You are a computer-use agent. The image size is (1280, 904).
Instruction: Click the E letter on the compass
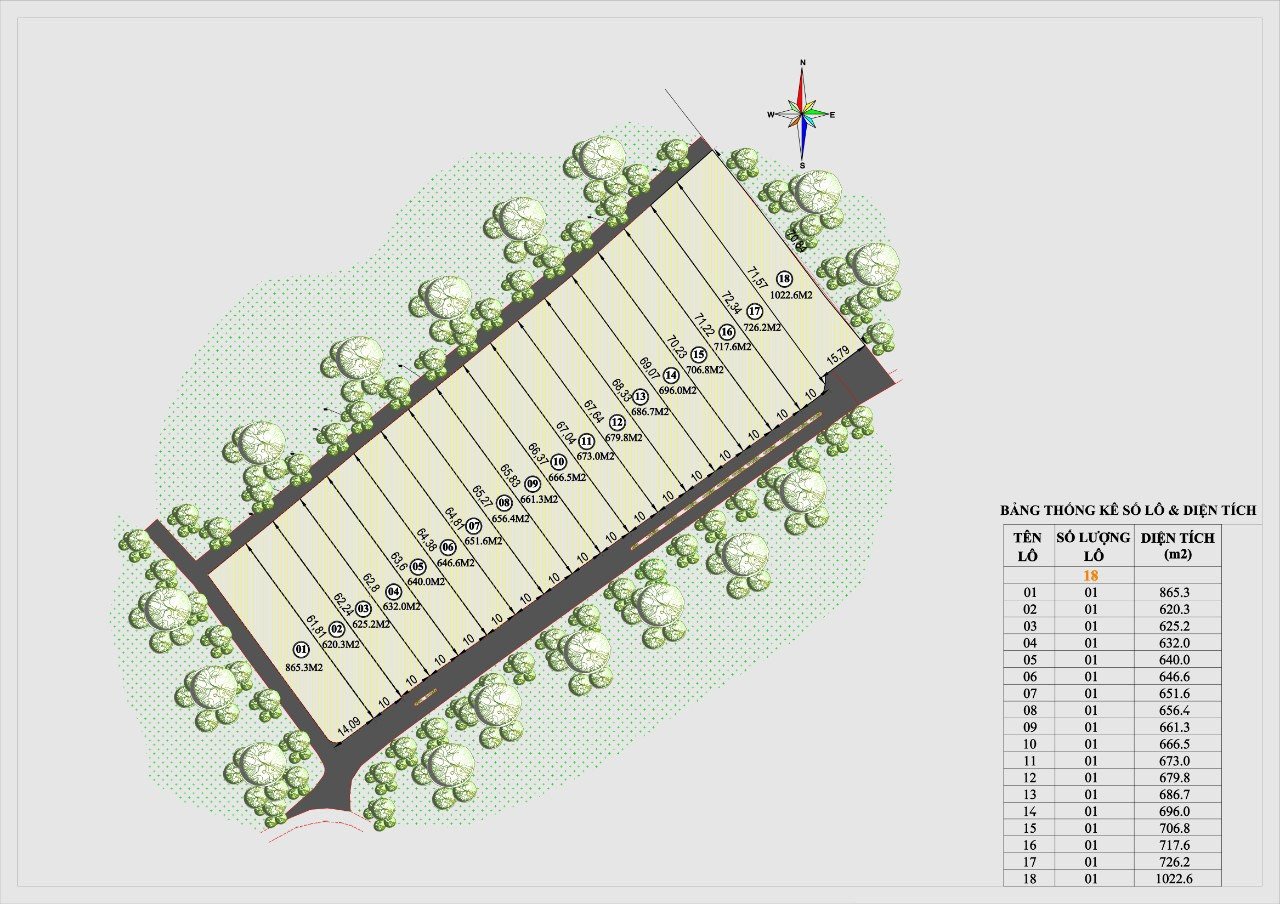832,115
